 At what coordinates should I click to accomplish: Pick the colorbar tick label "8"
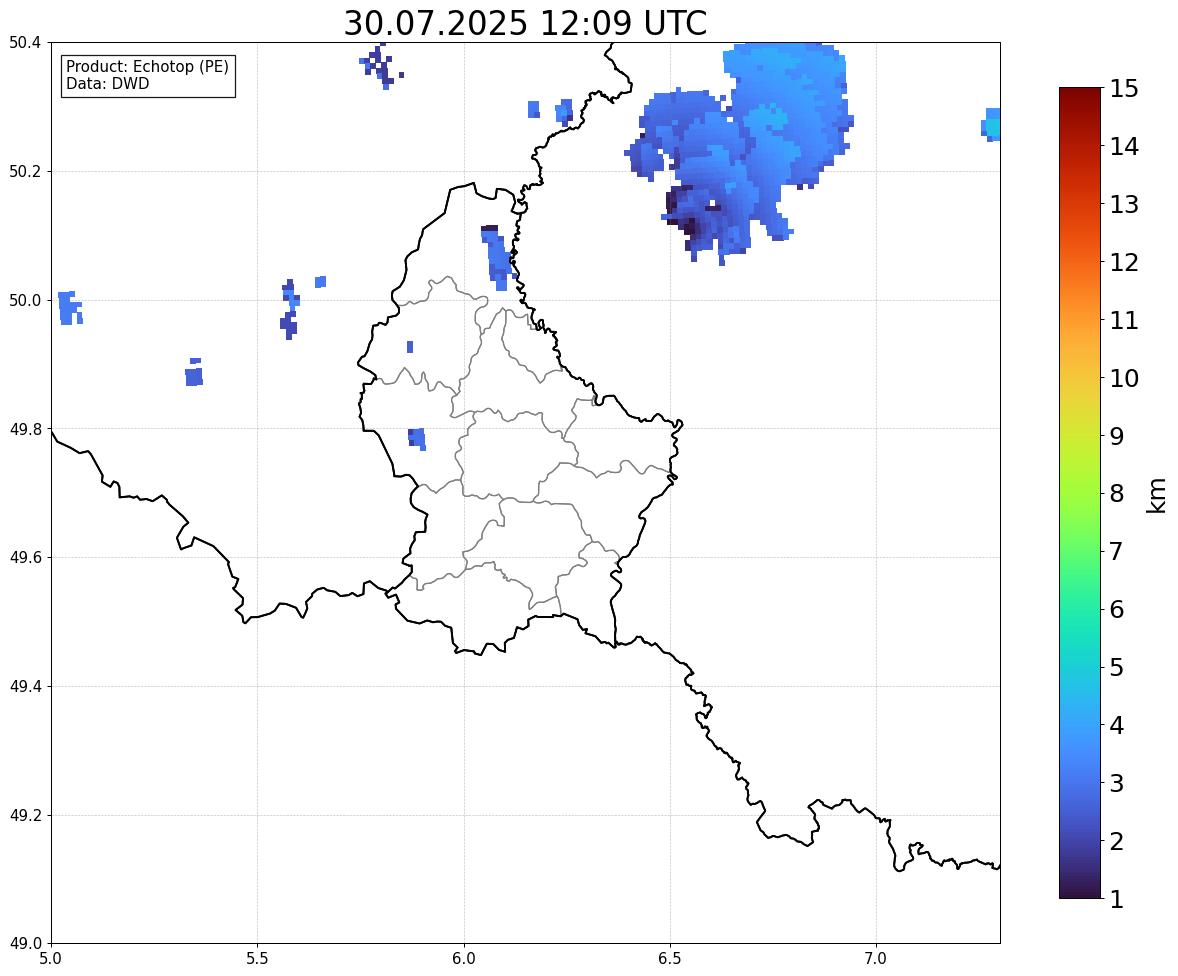[1117, 494]
